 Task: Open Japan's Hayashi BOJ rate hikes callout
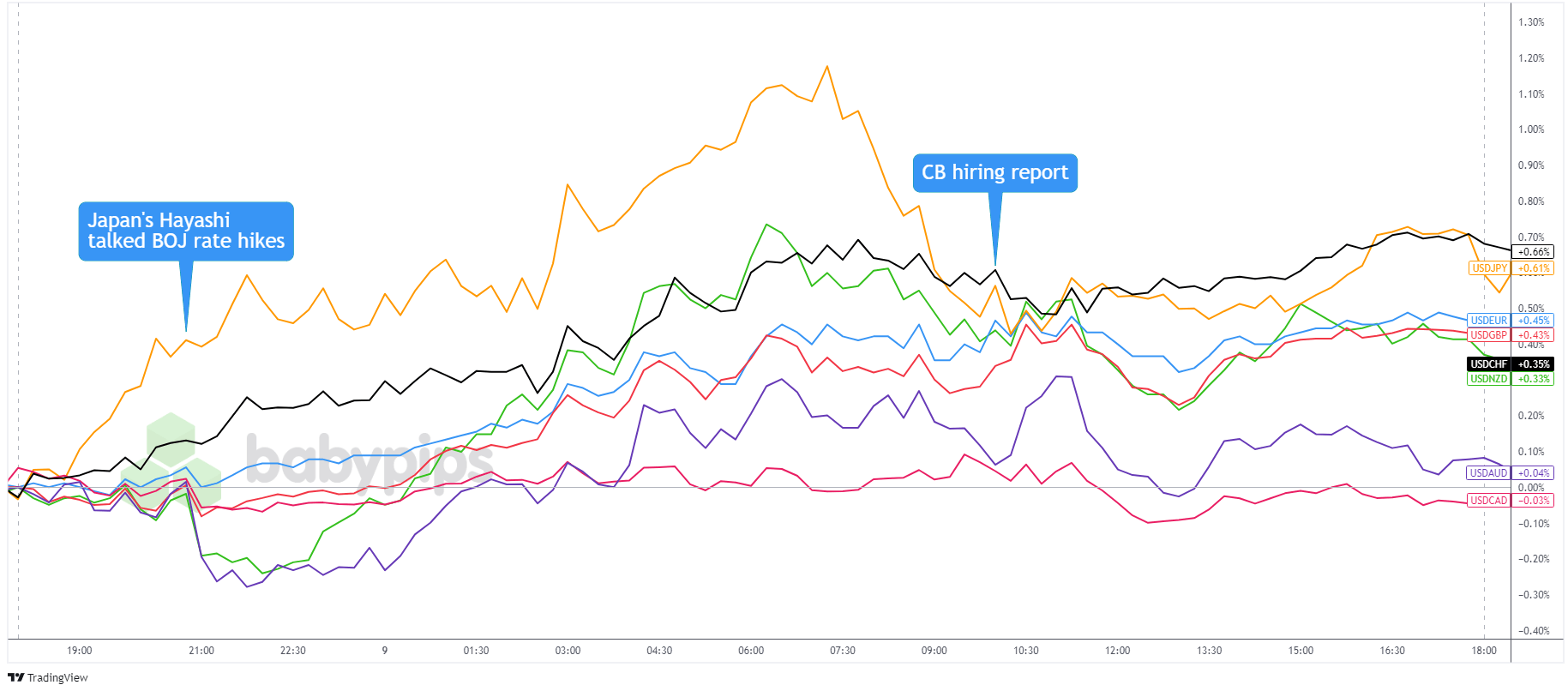coord(186,231)
